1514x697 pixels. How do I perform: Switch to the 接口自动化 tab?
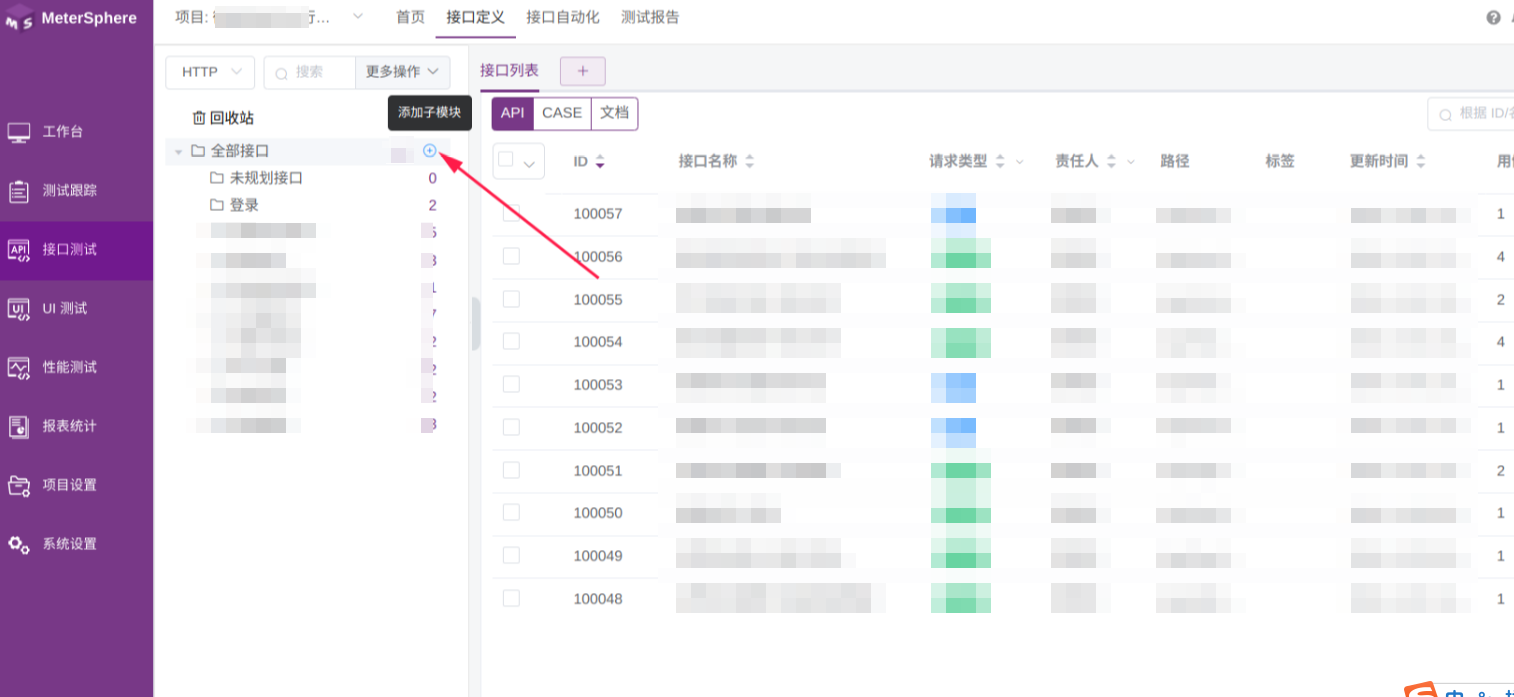563,17
